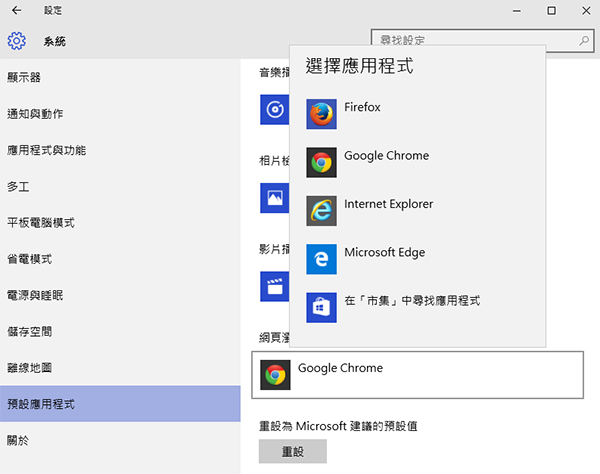Click 重設為 Microsoft 建議的預設值 text
This screenshot has width=600, height=474.
click(338, 426)
